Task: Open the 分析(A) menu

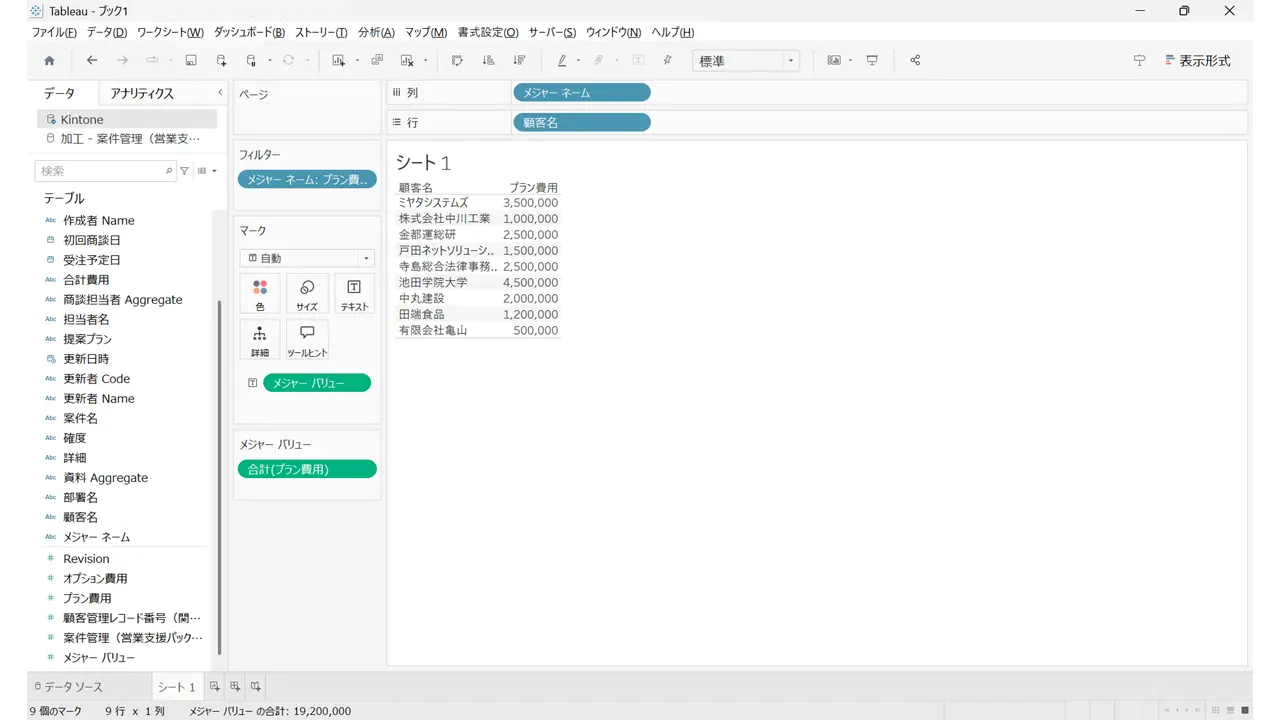Action: tap(376, 32)
